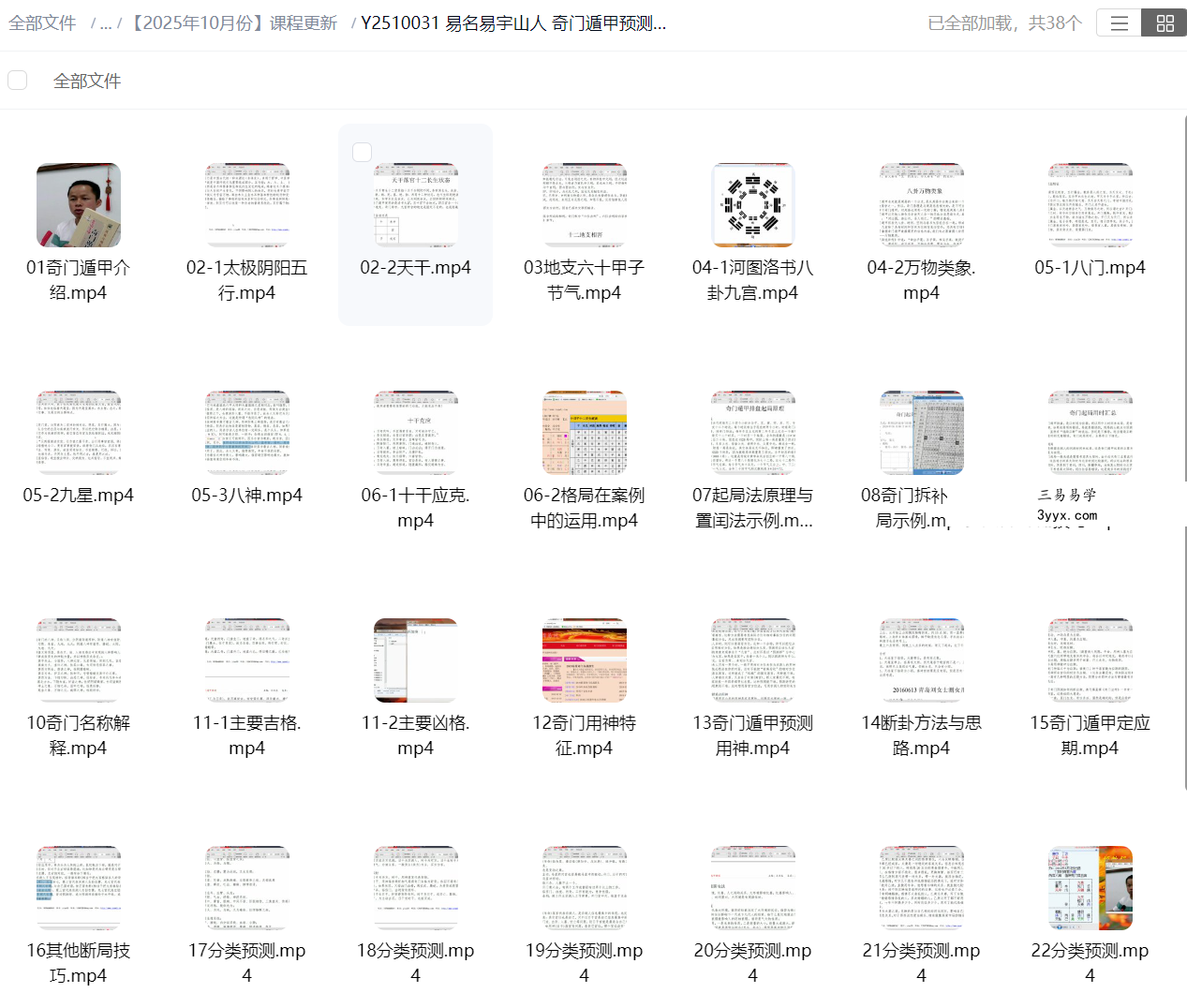Open thumbnail of 21分类预测.mp4
The width and height of the screenshot is (1187, 1008).
coord(922,888)
